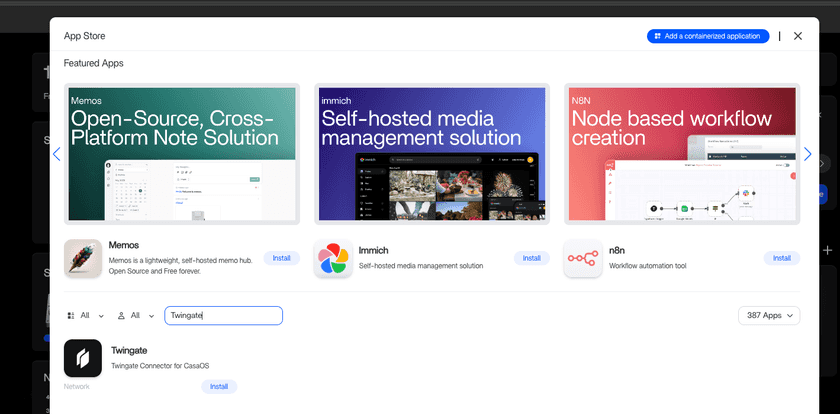The width and height of the screenshot is (840, 414).
Task: Close the App Store dialog
Action: click(x=798, y=36)
